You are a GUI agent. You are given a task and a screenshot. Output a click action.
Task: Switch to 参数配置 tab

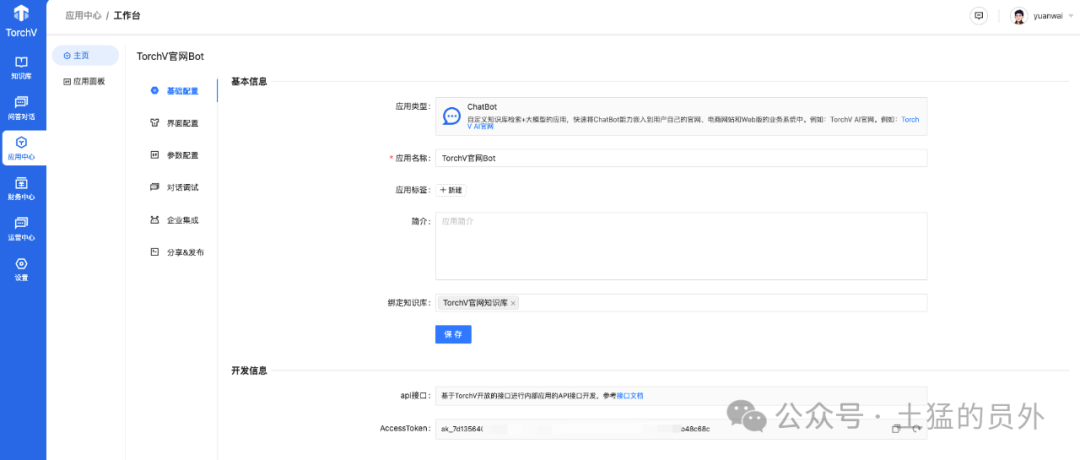[x=176, y=156]
